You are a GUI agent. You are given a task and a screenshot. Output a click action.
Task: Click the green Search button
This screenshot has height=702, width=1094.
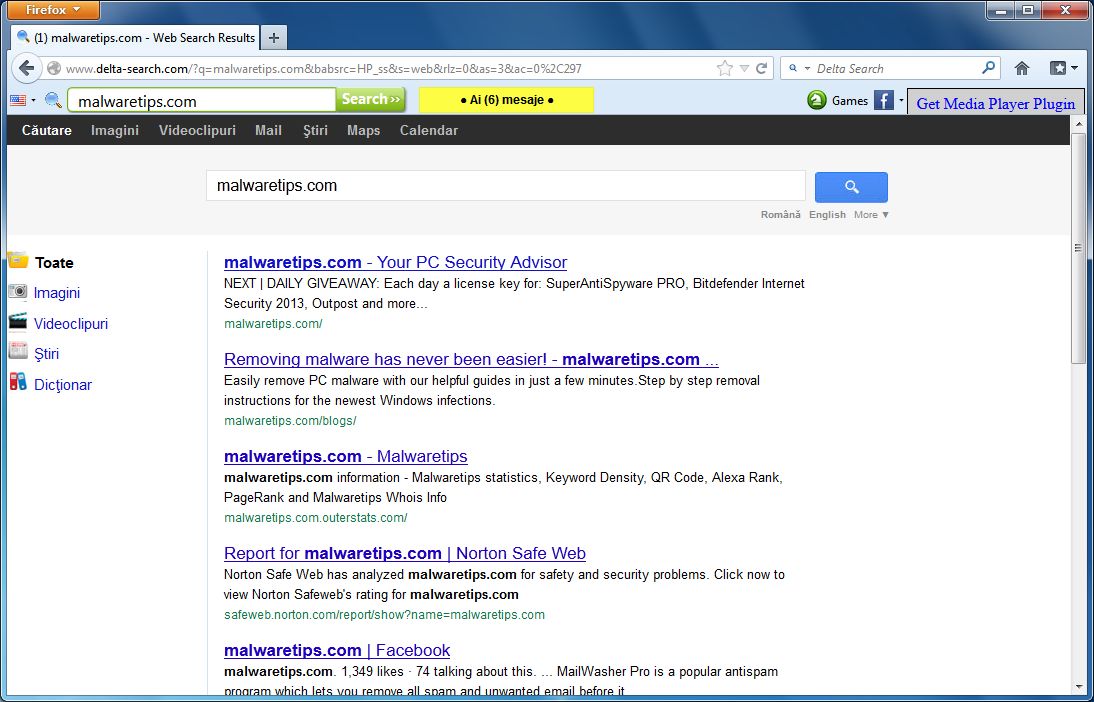(370, 100)
